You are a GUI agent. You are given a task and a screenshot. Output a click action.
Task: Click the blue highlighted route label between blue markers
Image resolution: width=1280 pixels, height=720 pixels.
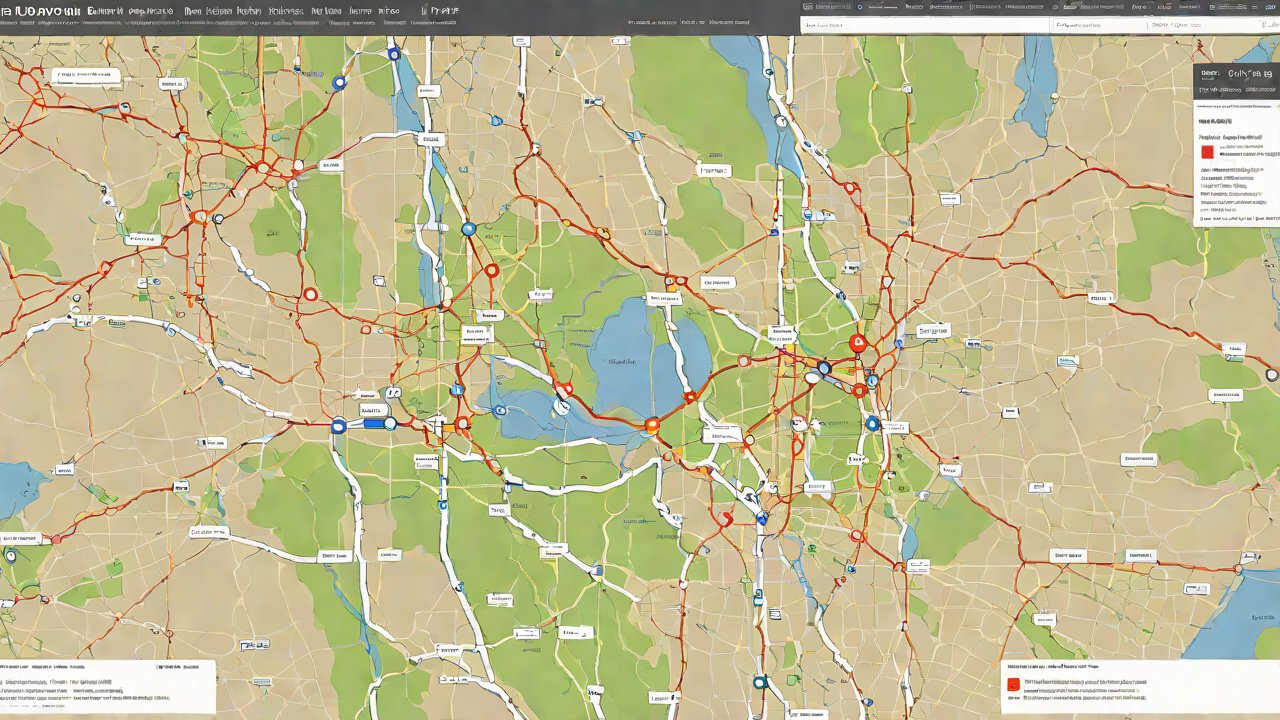coord(374,424)
